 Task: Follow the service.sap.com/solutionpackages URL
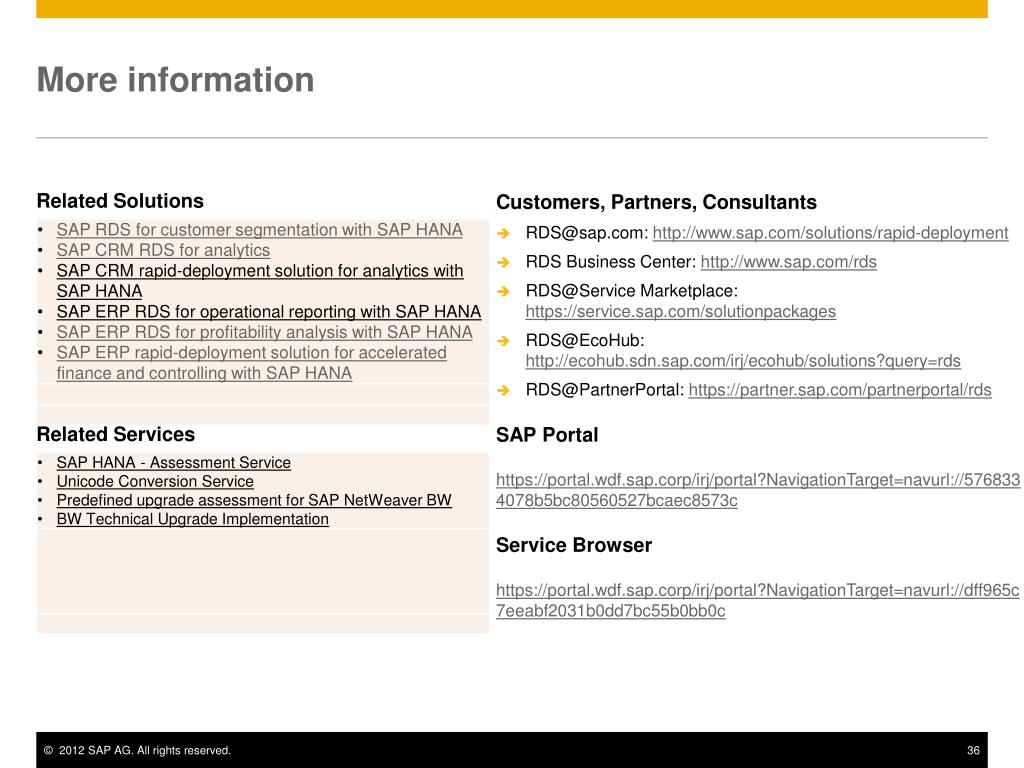point(680,312)
